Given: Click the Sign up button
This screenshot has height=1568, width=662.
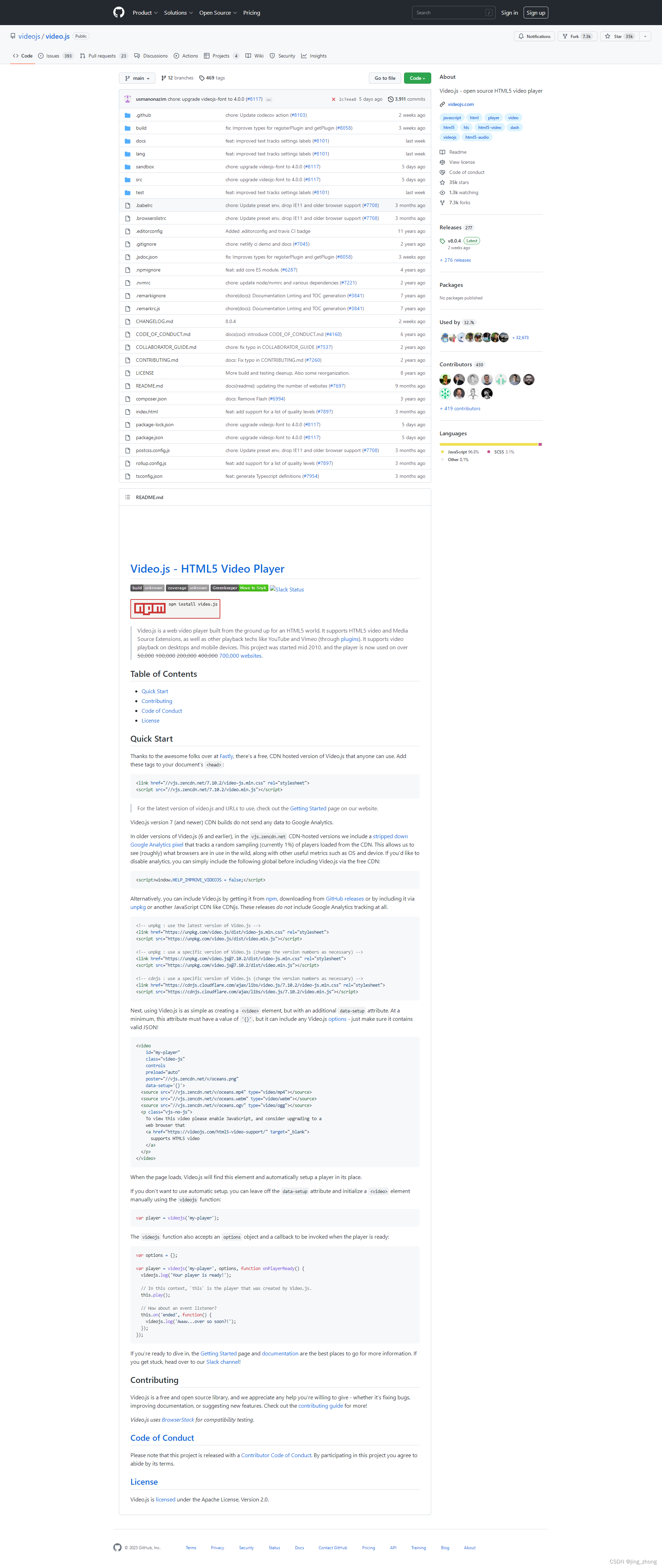Looking at the screenshot, I should tap(536, 13).
